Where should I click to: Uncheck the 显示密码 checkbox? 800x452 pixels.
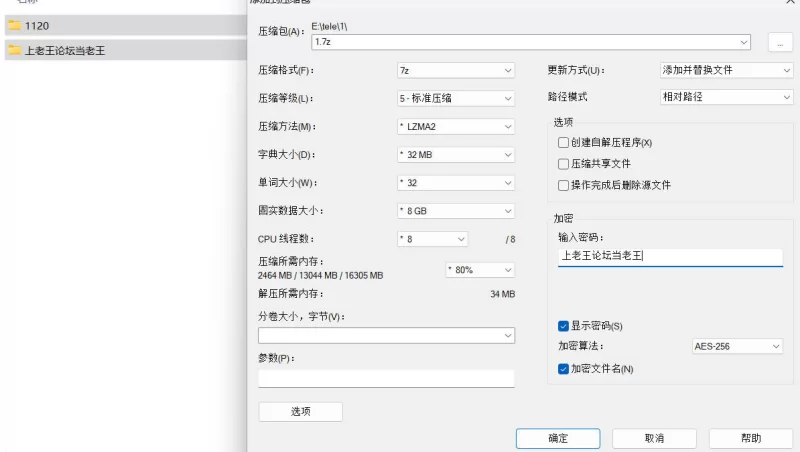(x=564, y=326)
